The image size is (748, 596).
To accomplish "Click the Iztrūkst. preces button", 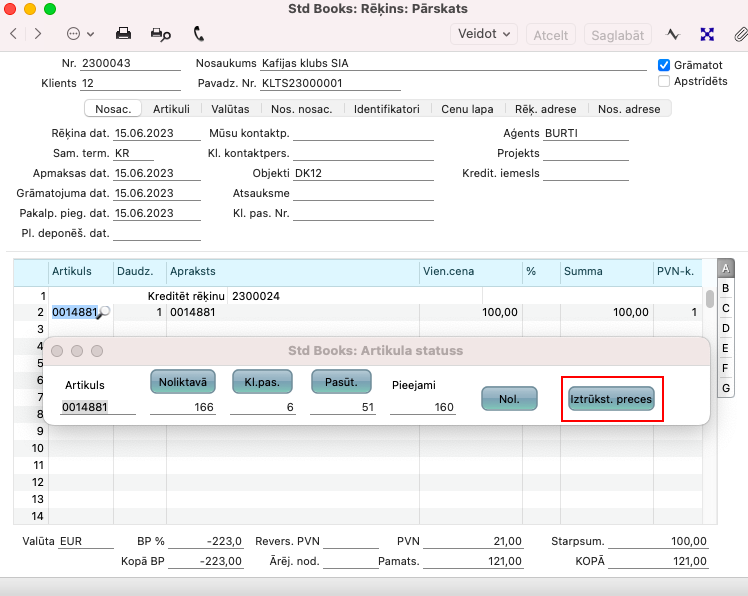I will [610, 399].
